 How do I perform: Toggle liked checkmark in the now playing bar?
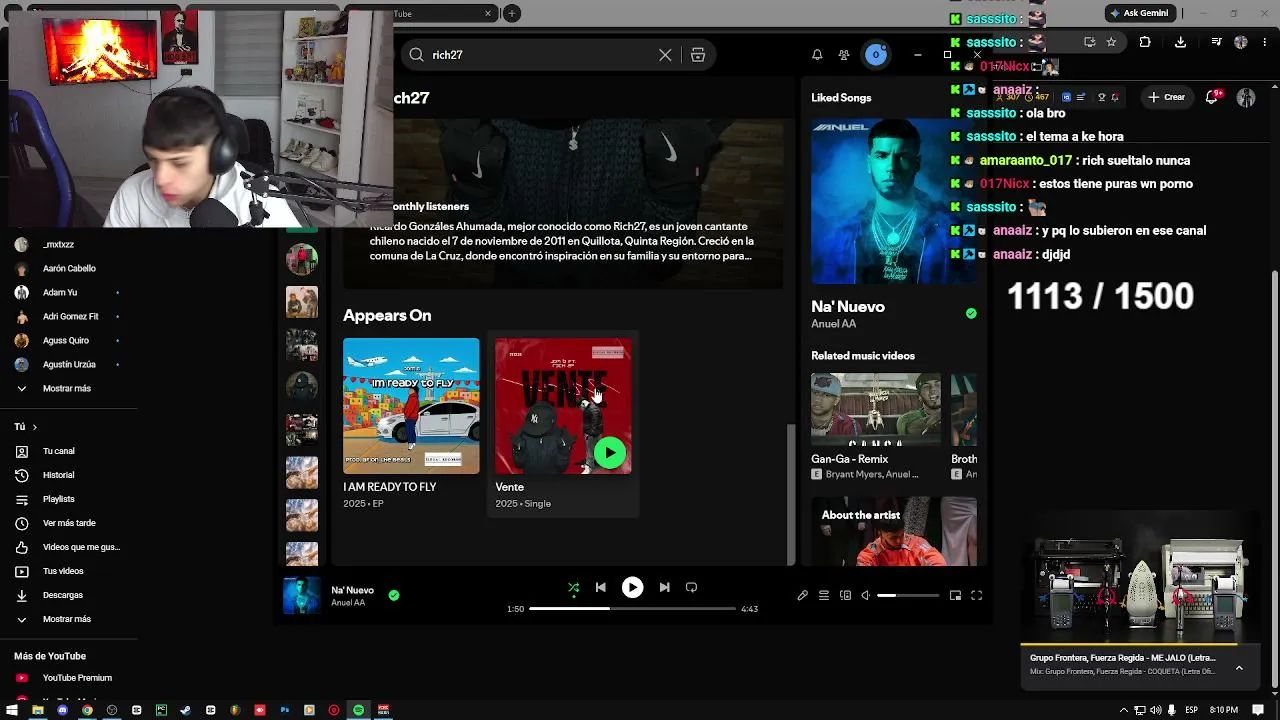click(394, 595)
